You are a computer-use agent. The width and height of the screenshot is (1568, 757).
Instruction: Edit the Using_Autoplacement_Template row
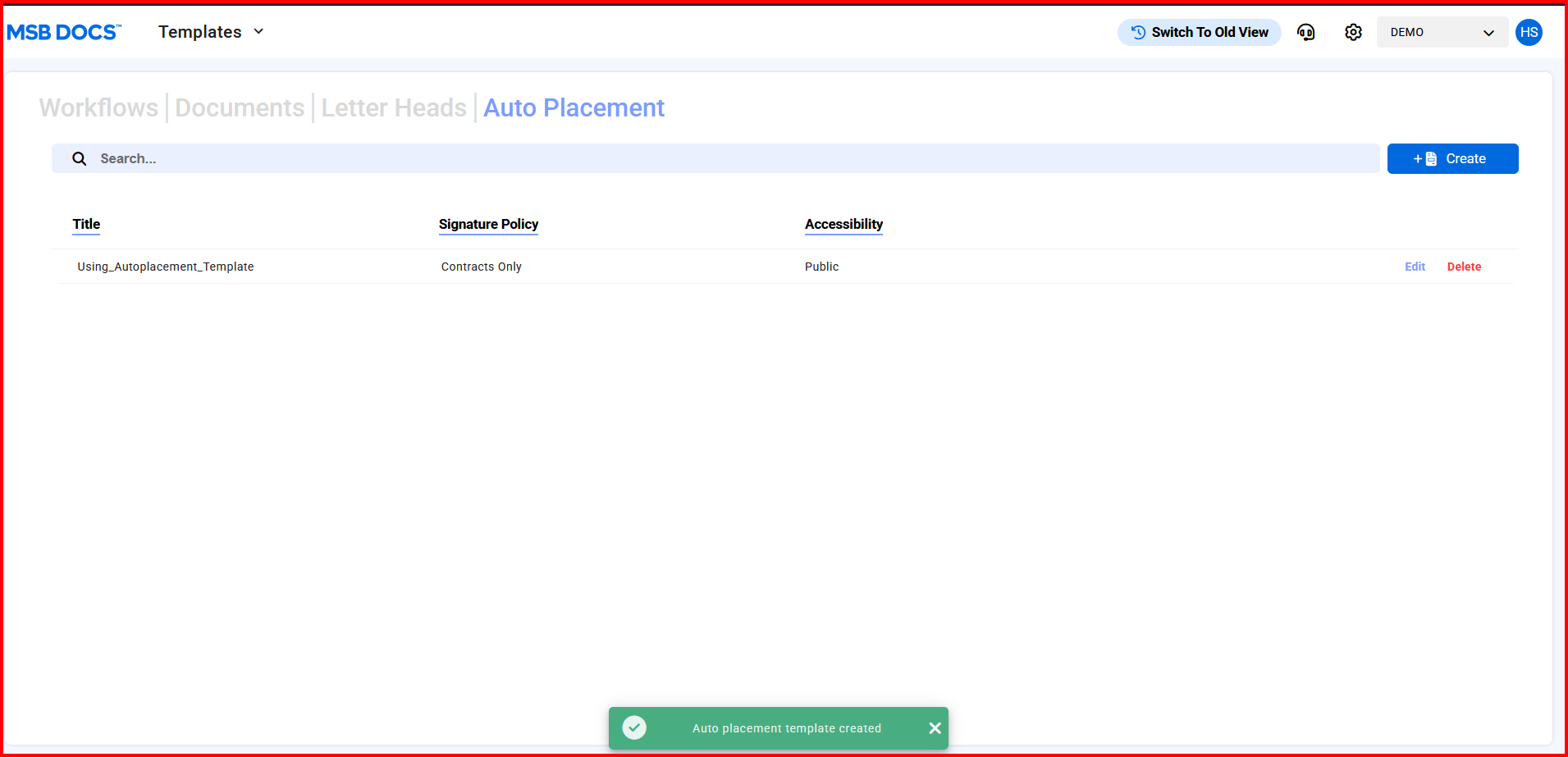click(1415, 267)
